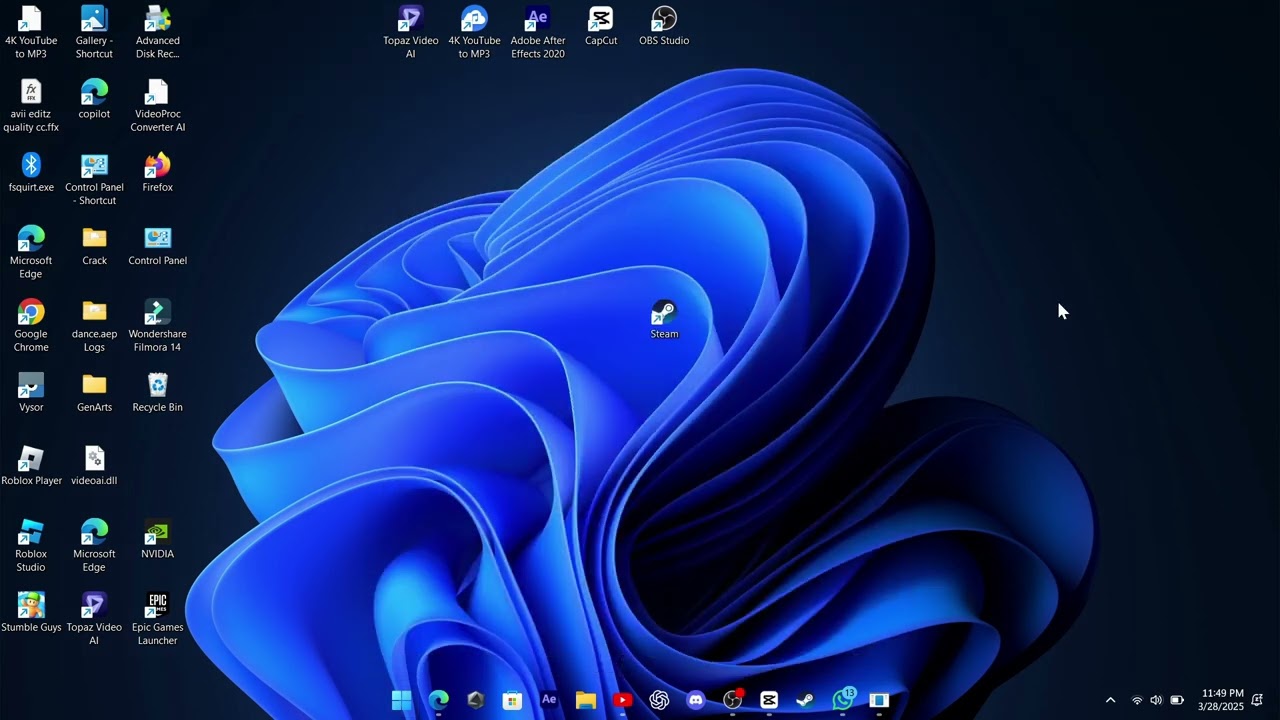
Task: Open the volume speaker tray icon
Action: [x=1156, y=700]
